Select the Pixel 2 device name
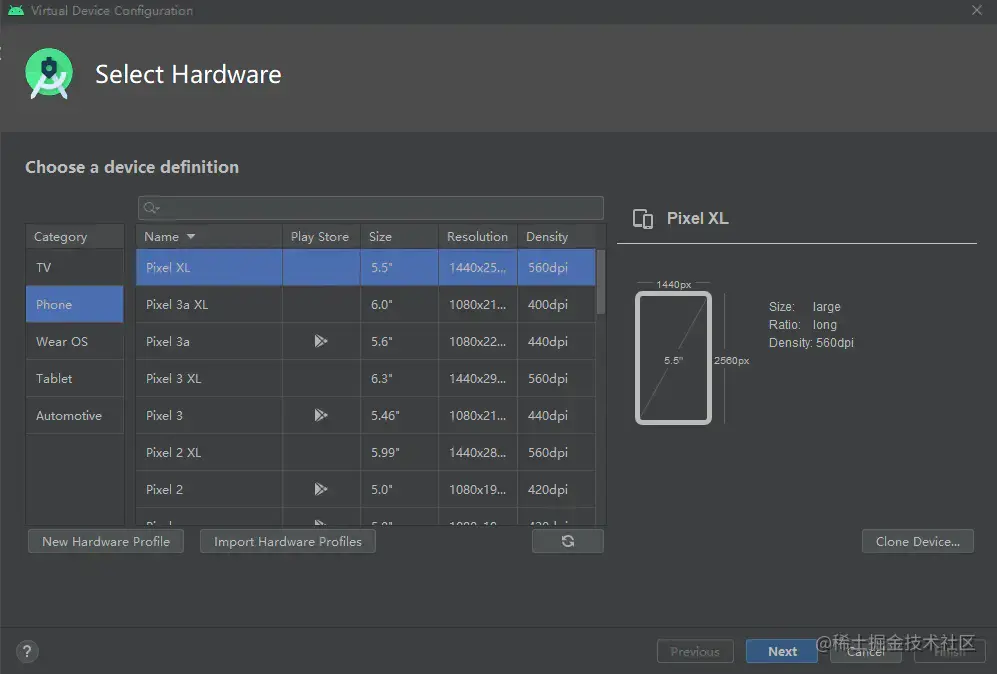Viewport: 997px width, 674px height. (x=164, y=489)
